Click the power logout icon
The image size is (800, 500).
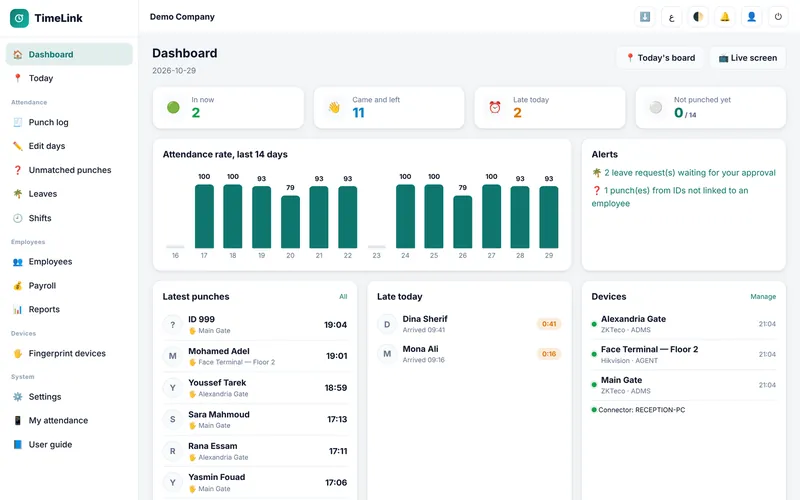pos(778,17)
